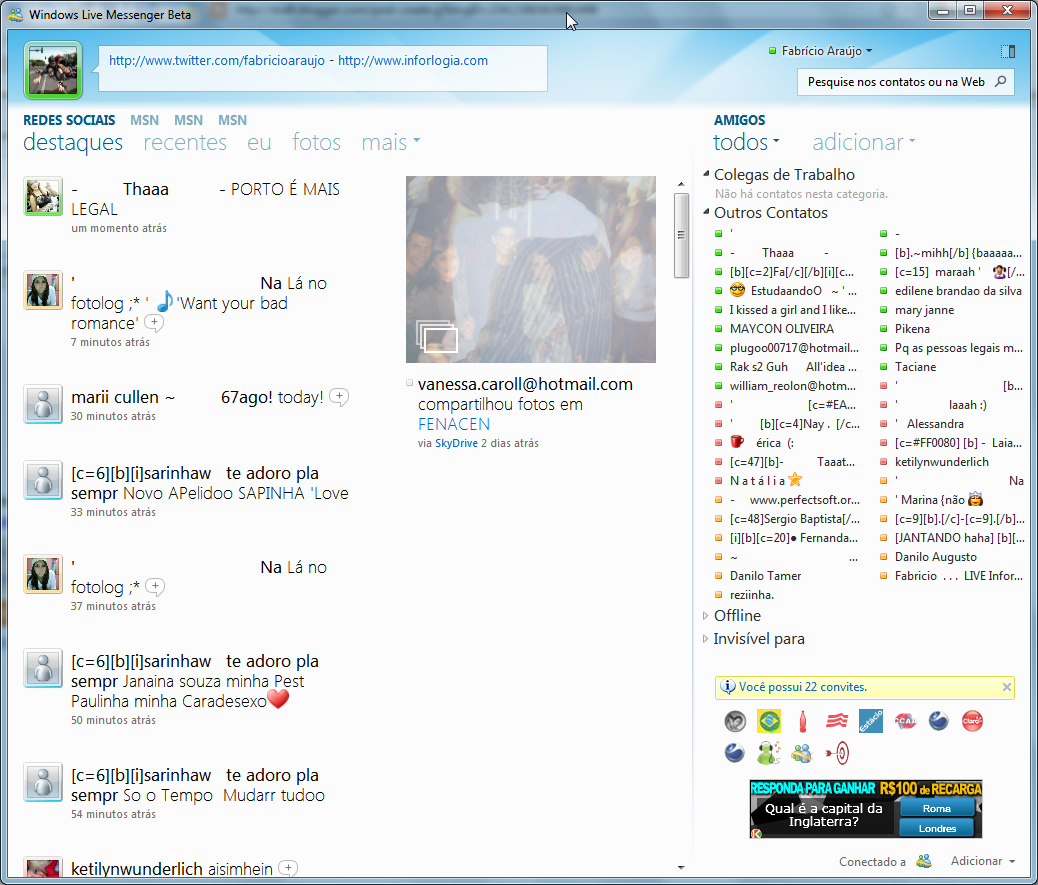Screen dimensions: 1038x885
Task: Click the photo album stack icon
Action: [x=437, y=336]
